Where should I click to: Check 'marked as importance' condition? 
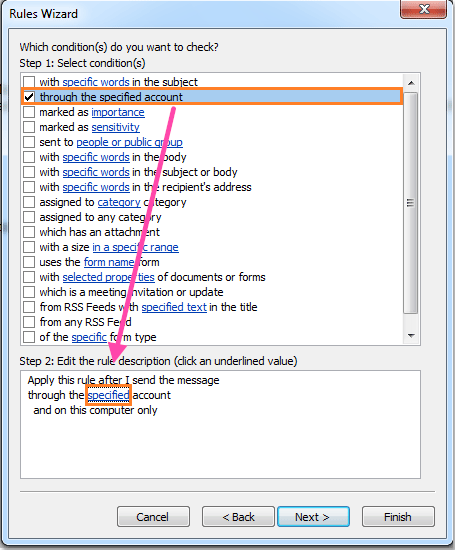[29, 112]
